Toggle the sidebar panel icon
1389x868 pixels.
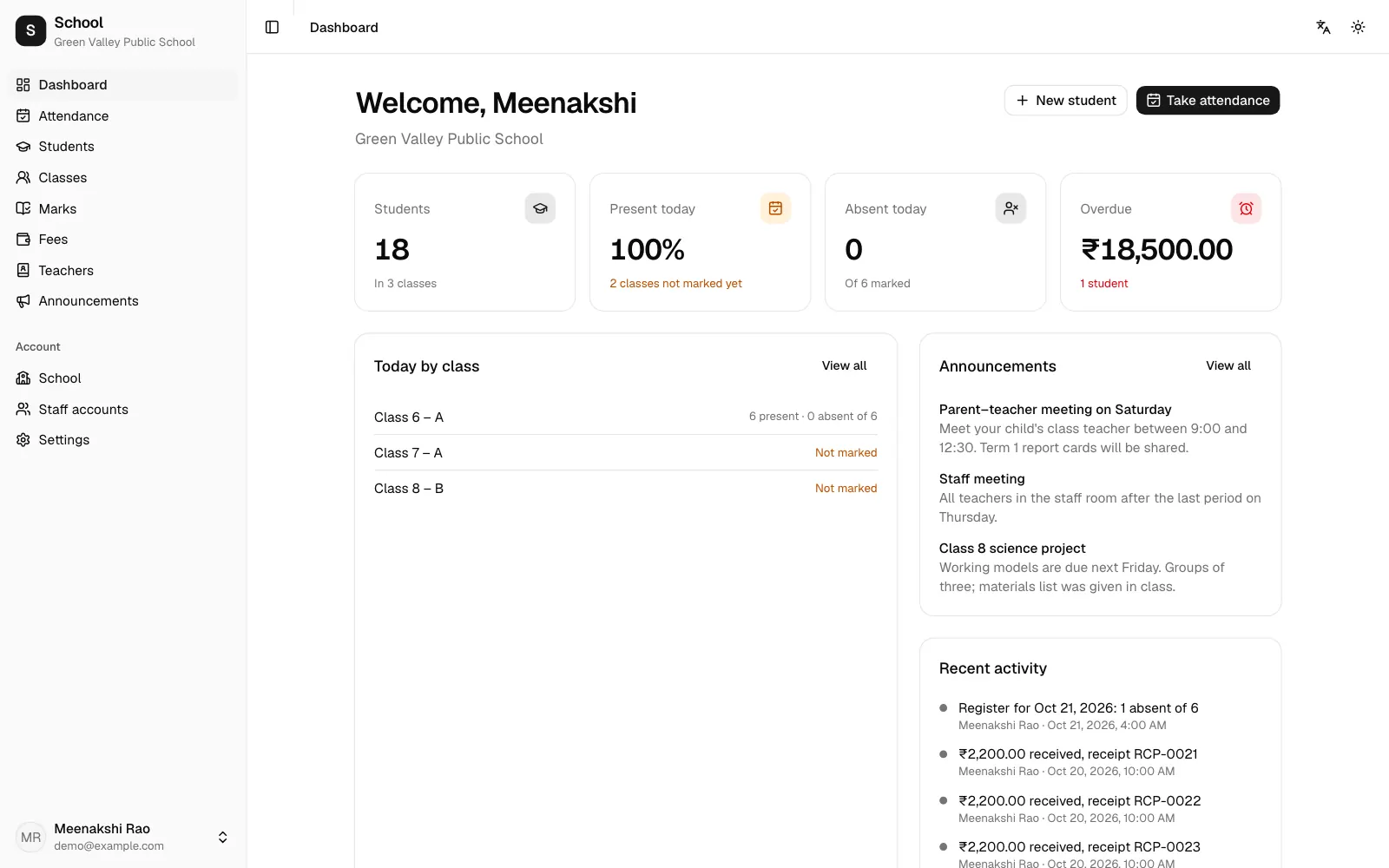click(x=272, y=27)
